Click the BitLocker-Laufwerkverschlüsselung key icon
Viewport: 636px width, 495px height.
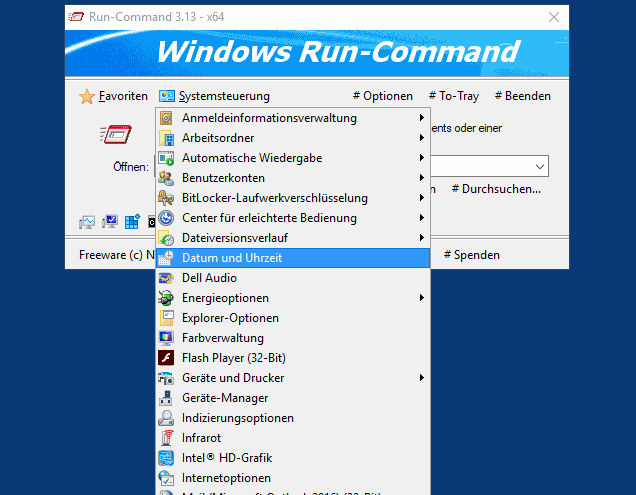click(x=166, y=198)
